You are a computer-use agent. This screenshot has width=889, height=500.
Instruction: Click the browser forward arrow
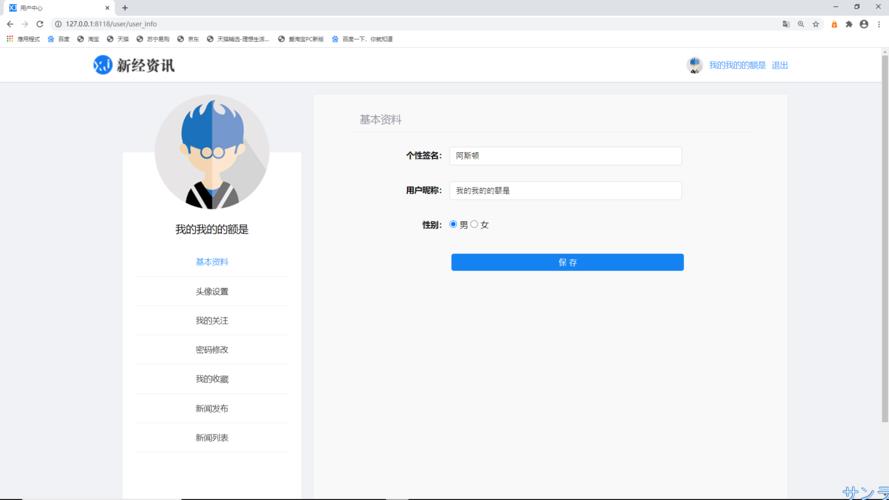[24, 24]
